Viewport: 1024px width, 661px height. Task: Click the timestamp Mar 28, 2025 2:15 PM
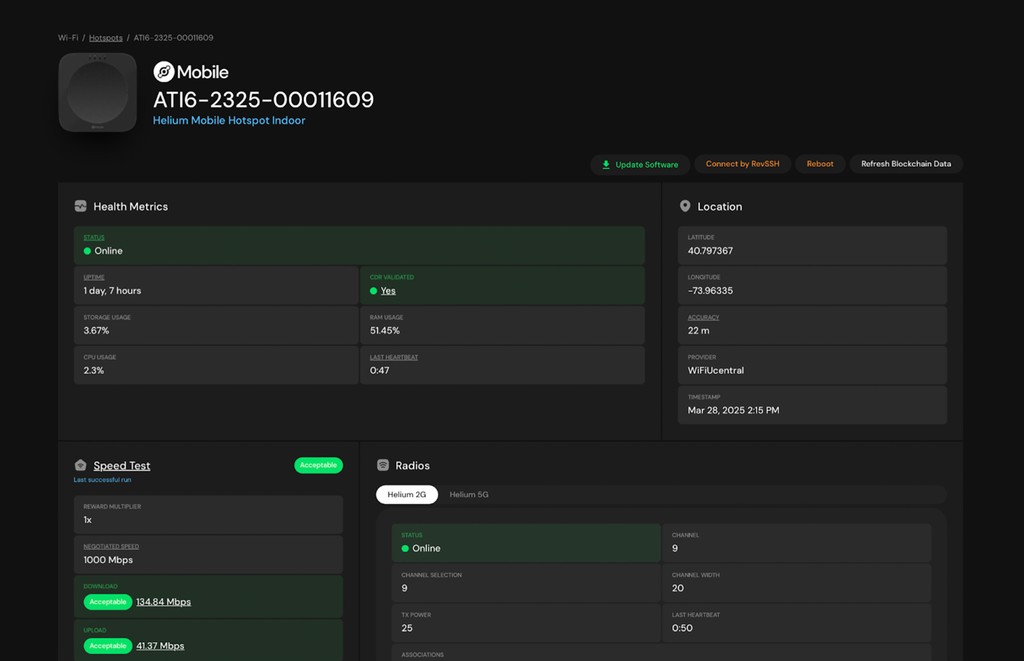tap(733, 410)
